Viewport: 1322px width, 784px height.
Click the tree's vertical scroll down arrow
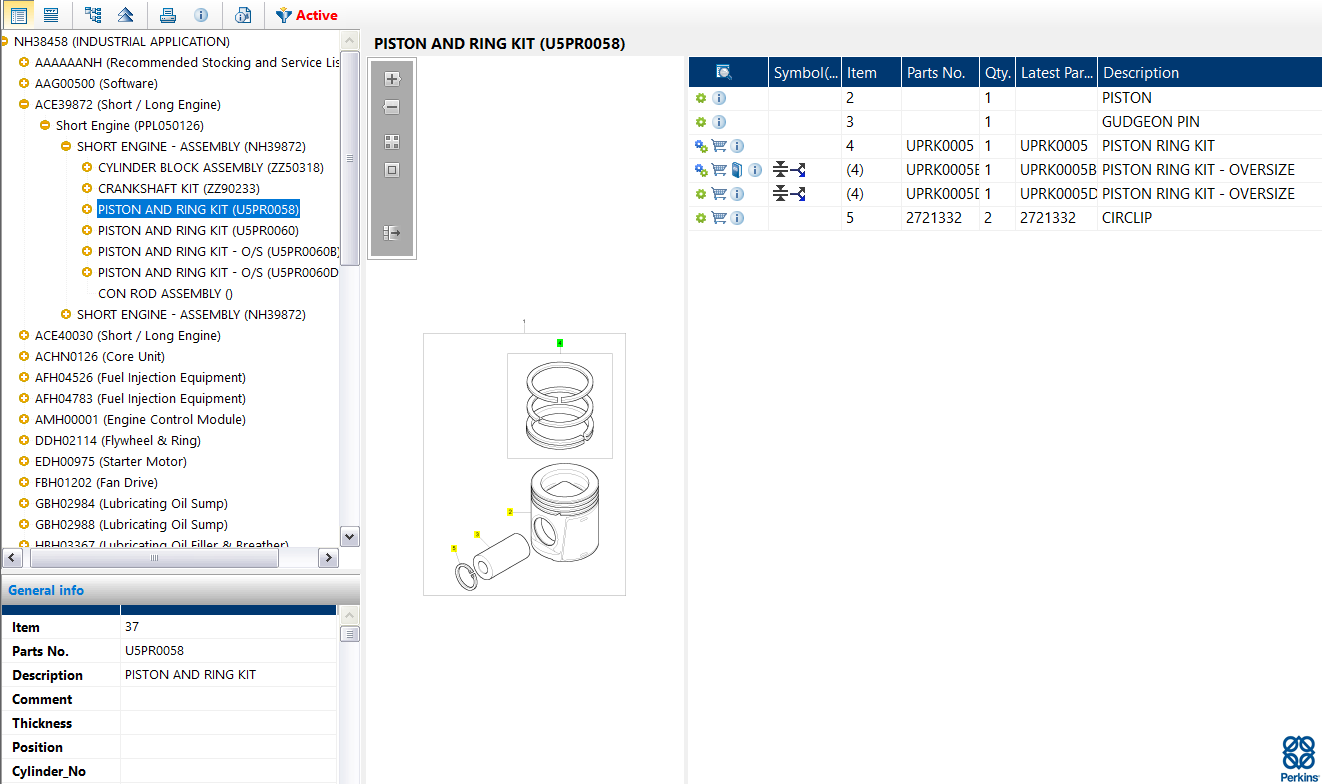pyautogui.click(x=350, y=537)
